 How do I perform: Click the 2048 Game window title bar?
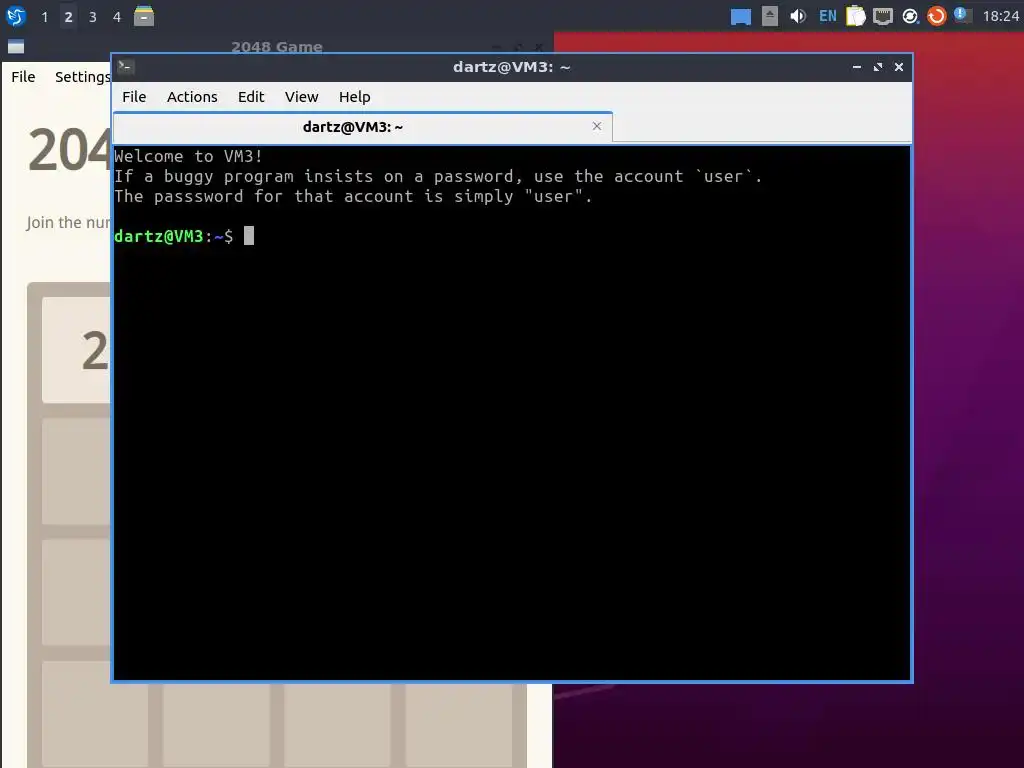point(277,46)
